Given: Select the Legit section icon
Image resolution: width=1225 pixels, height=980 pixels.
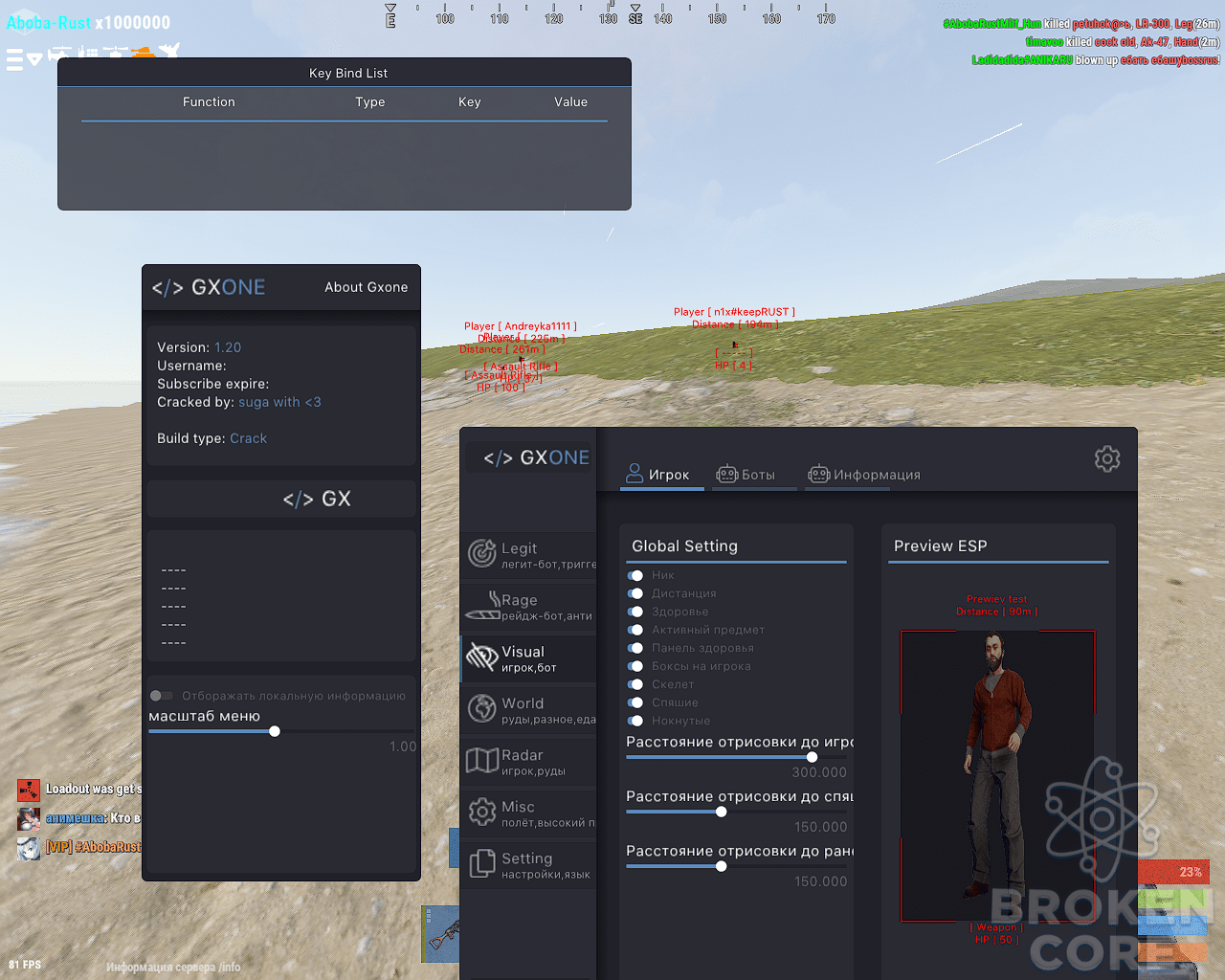Looking at the screenshot, I should pos(481,553).
